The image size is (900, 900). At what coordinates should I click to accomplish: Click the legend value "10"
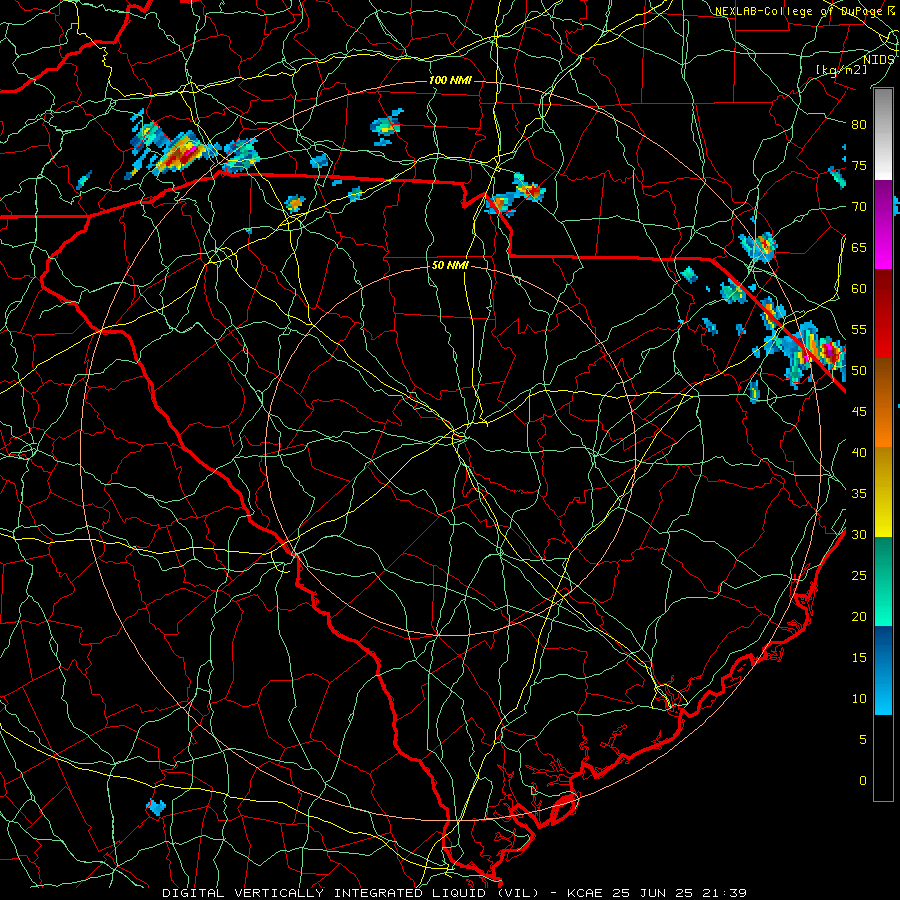pyautogui.click(x=859, y=699)
